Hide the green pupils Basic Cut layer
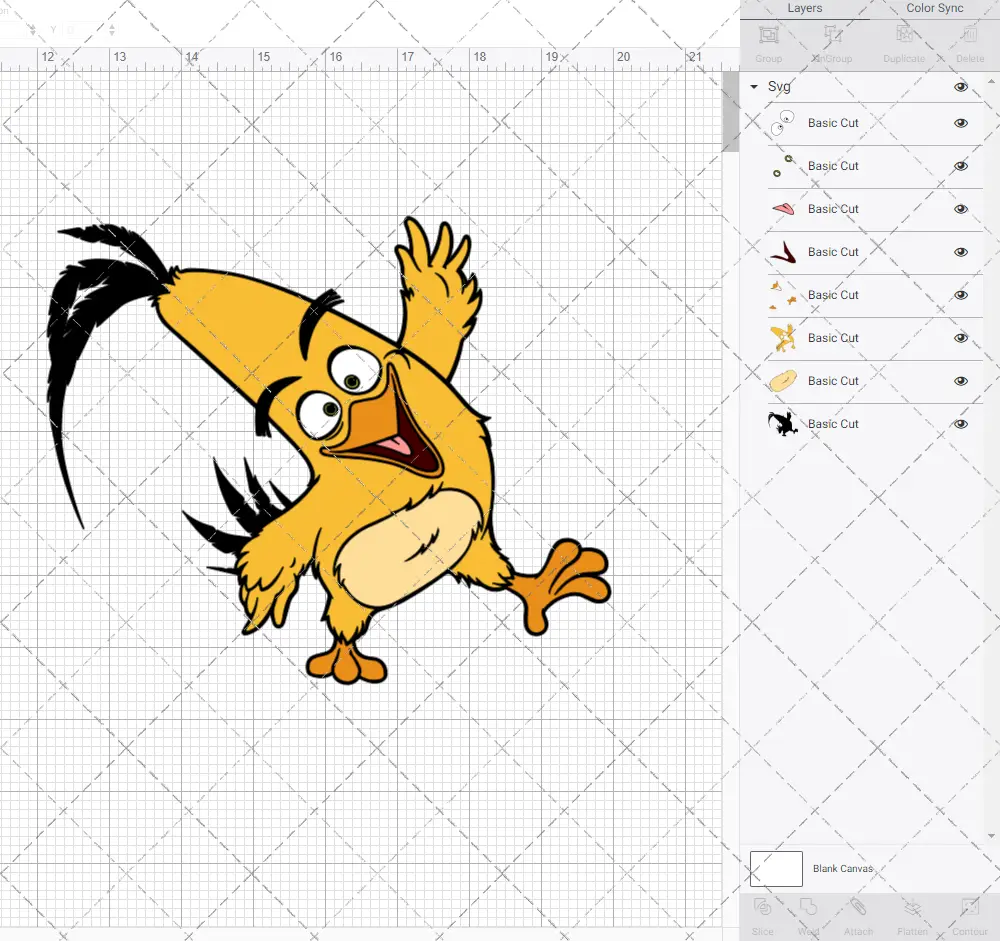 tap(960, 166)
